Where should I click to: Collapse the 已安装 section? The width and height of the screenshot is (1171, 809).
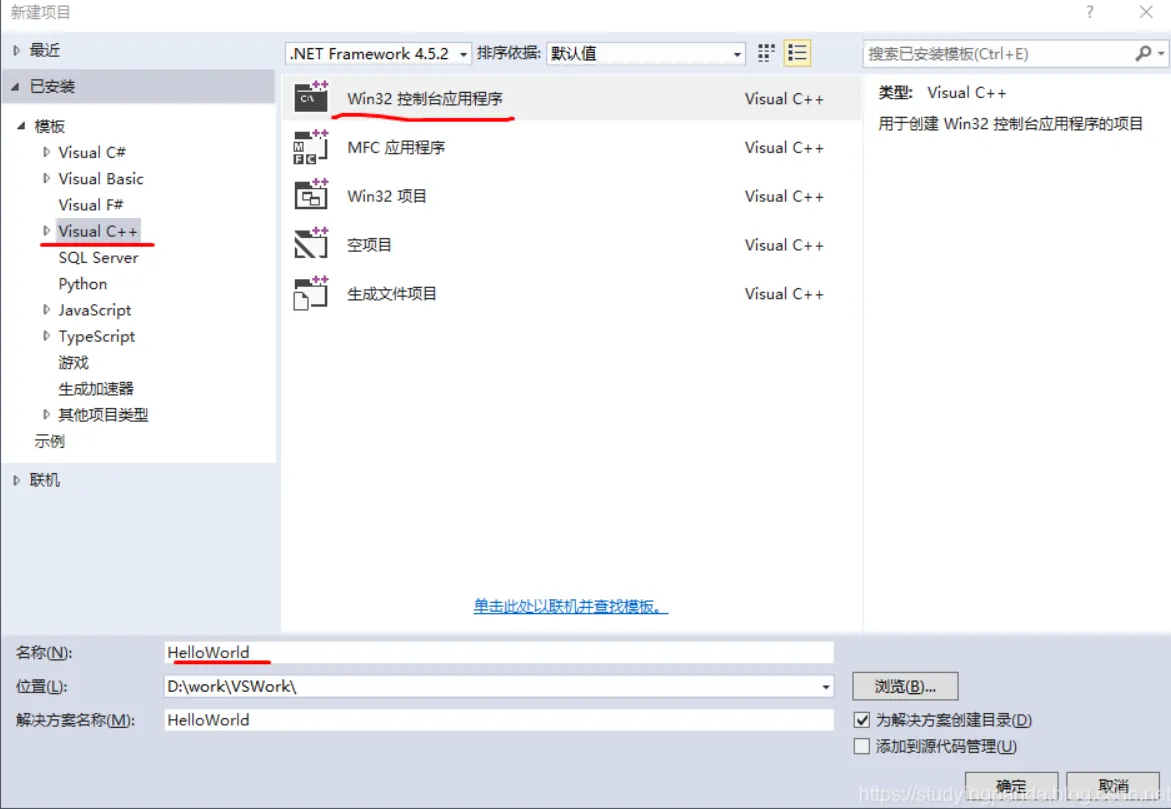[x=16, y=87]
